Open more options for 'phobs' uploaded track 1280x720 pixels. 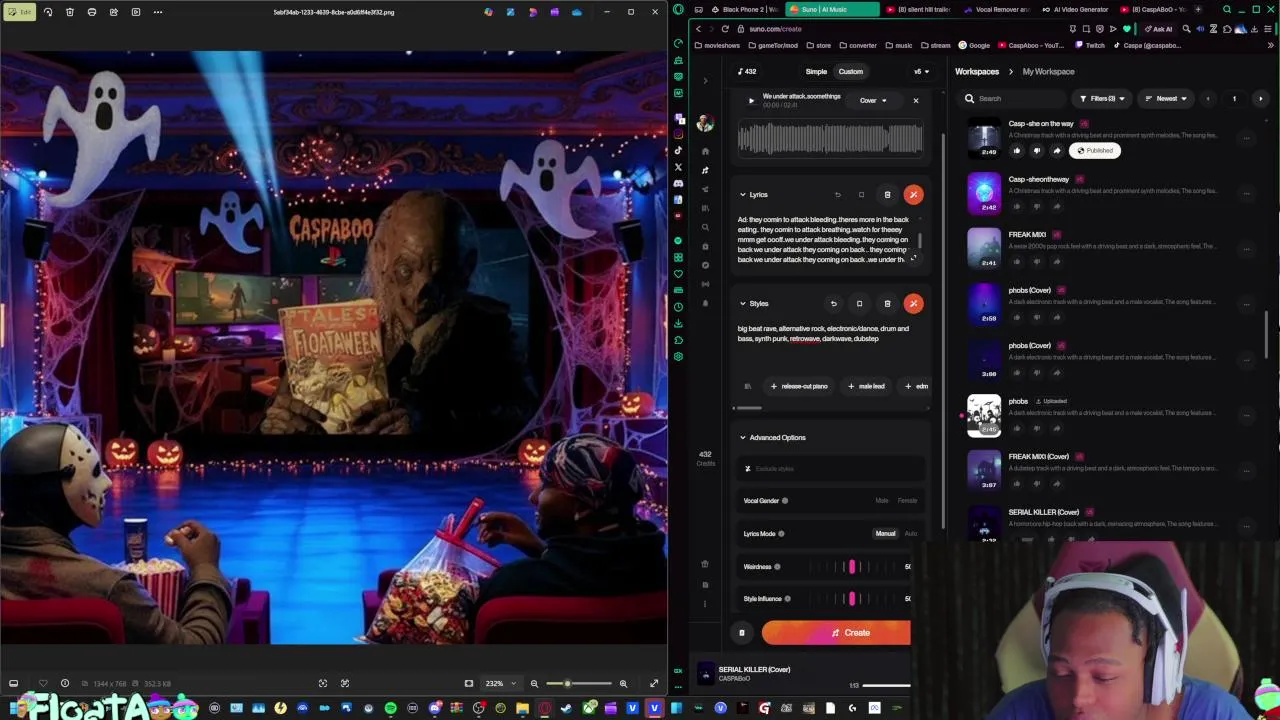tap(1246, 415)
